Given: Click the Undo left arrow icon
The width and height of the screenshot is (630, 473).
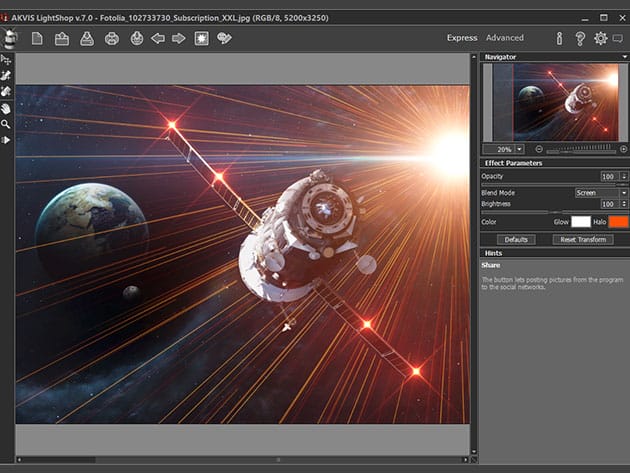Looking at the screenshot, I should 157,39.
